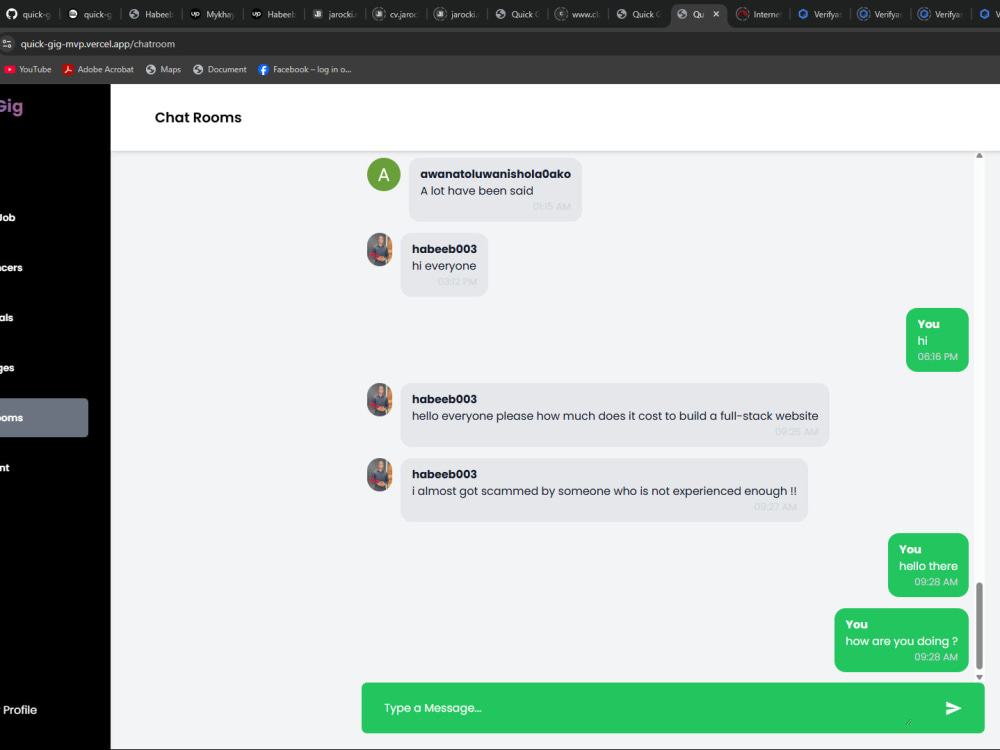Click the 'i almost got scammed' message

coord(604,491)
